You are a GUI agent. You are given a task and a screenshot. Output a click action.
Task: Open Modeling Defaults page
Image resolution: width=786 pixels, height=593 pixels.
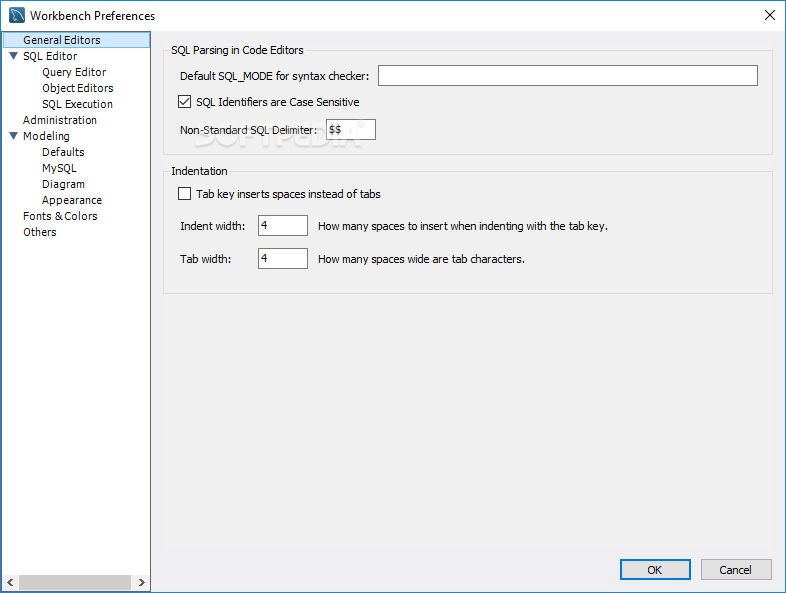pos(63,152)
